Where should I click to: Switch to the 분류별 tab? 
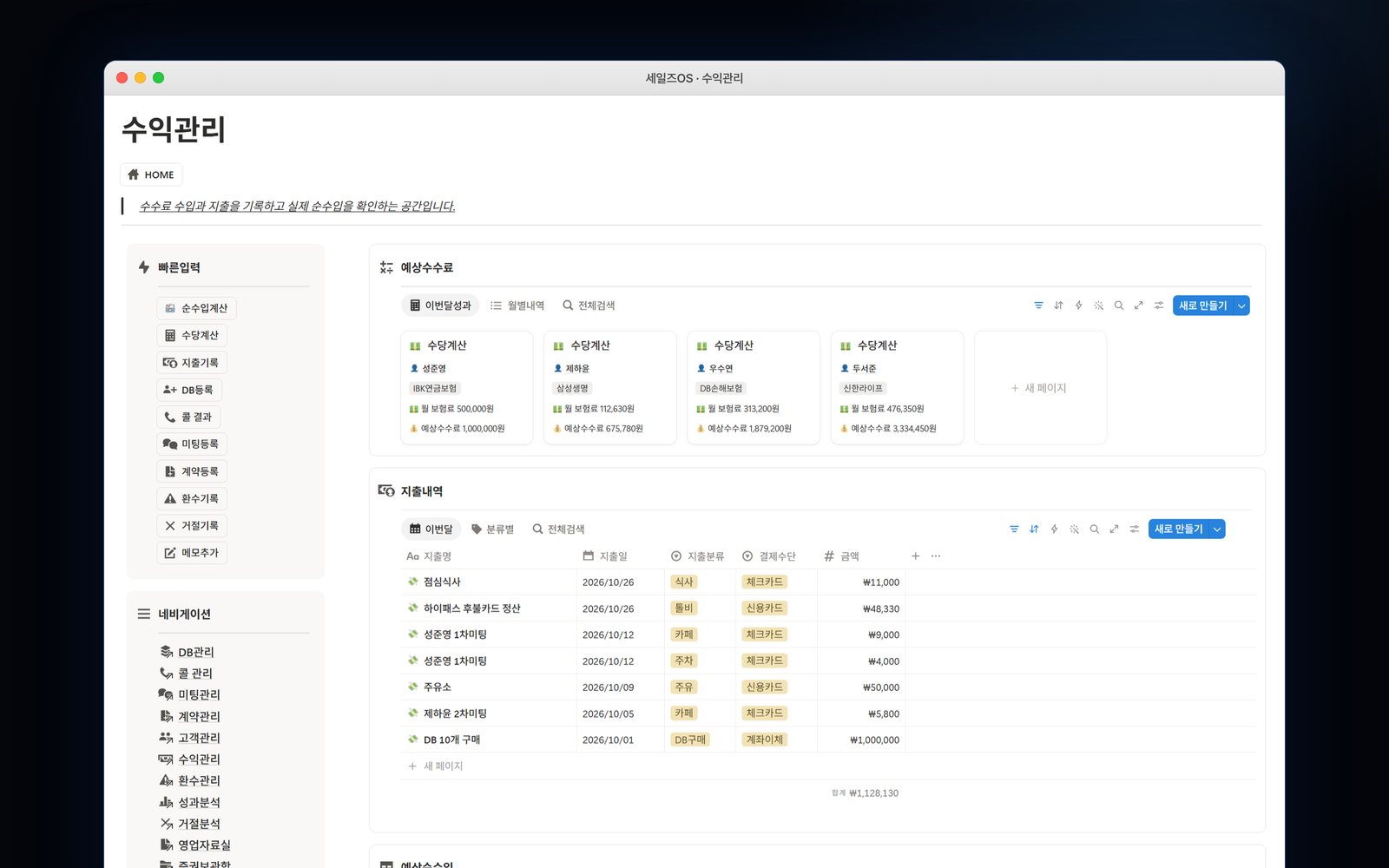pyautogui.click(x=492, y=529)
